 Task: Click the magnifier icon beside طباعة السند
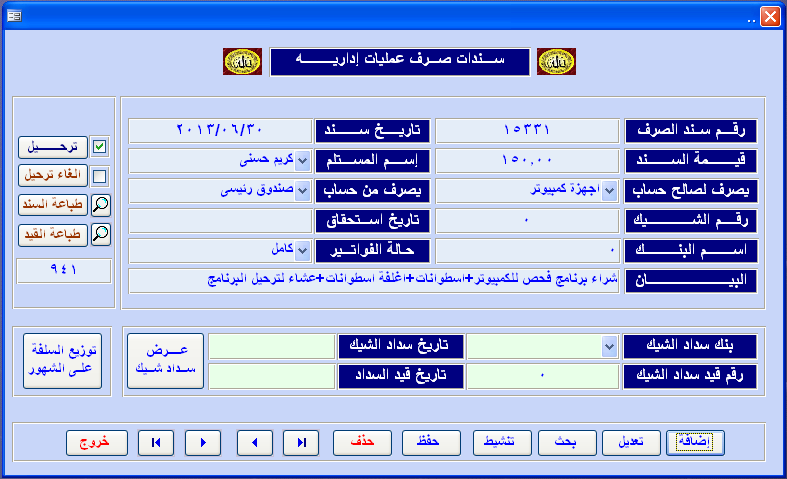coord(100,205)
